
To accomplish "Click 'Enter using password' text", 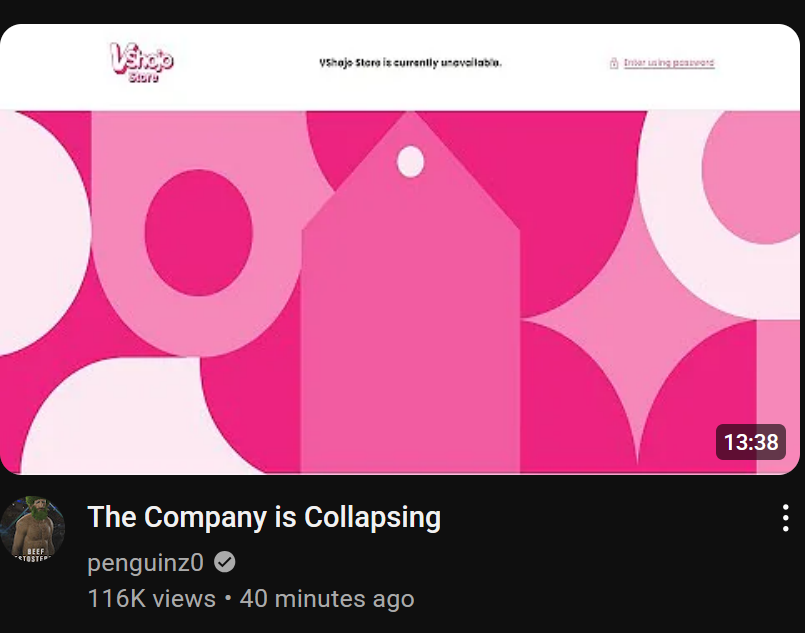I will tap(669, 63).
